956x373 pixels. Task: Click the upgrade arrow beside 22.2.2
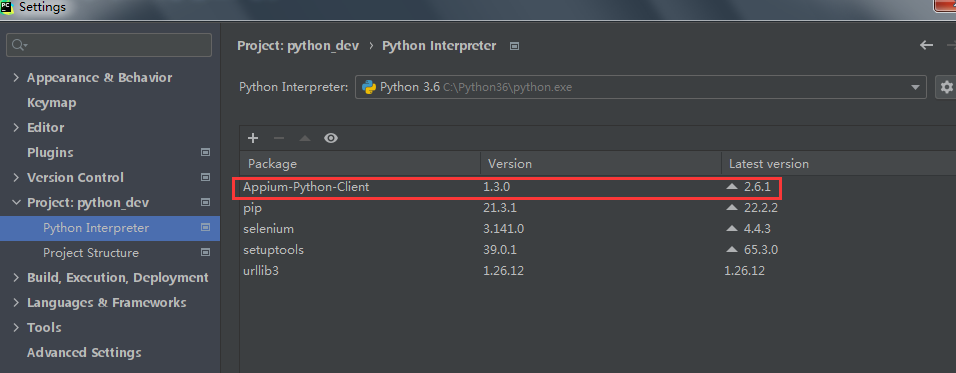pos(732,208)
